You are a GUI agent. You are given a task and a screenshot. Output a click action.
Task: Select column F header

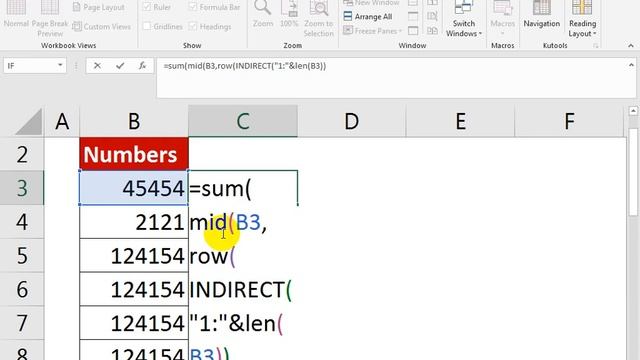pyautogui.click(x=569, y=121)
